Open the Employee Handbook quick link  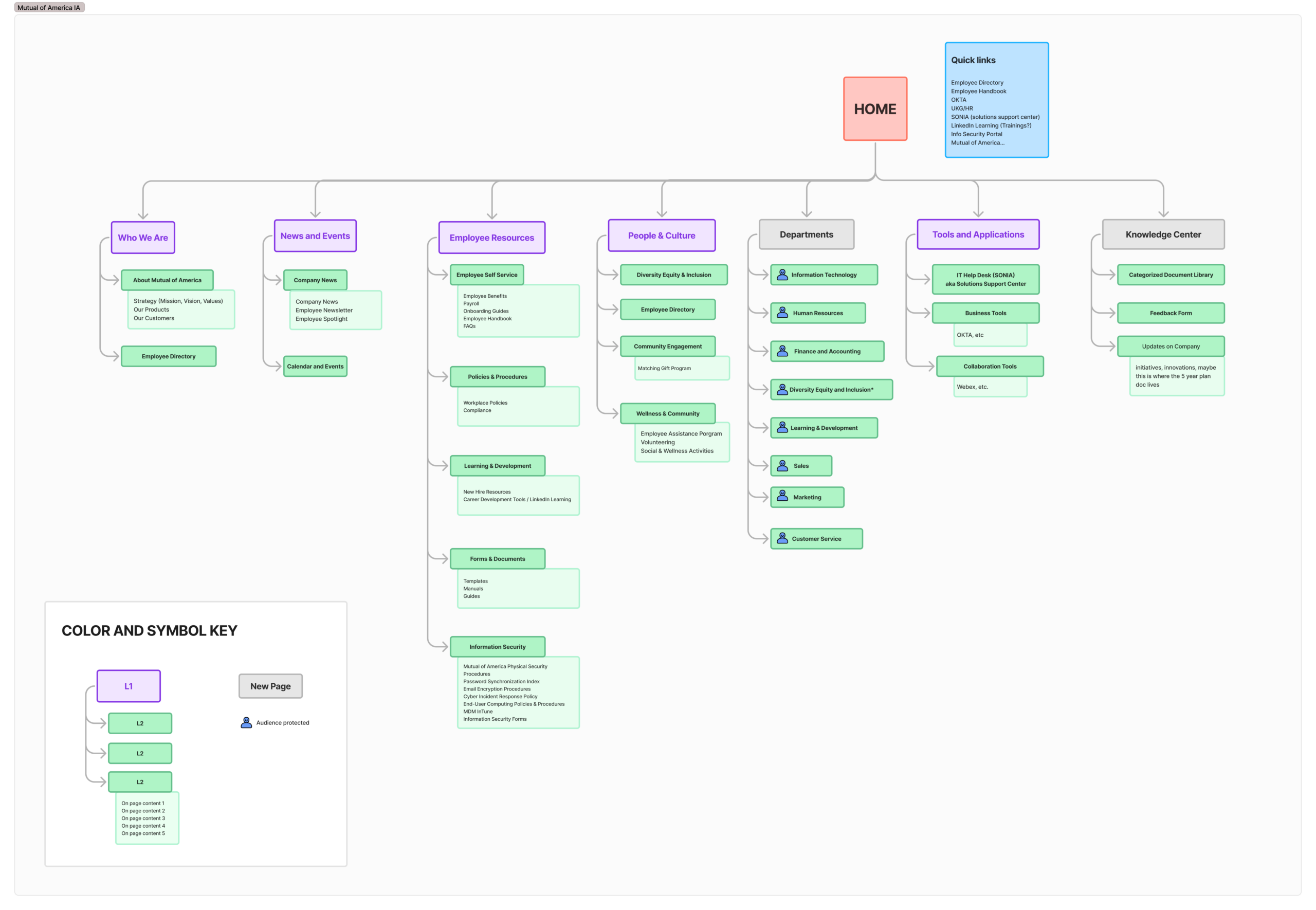click(978, 90)
